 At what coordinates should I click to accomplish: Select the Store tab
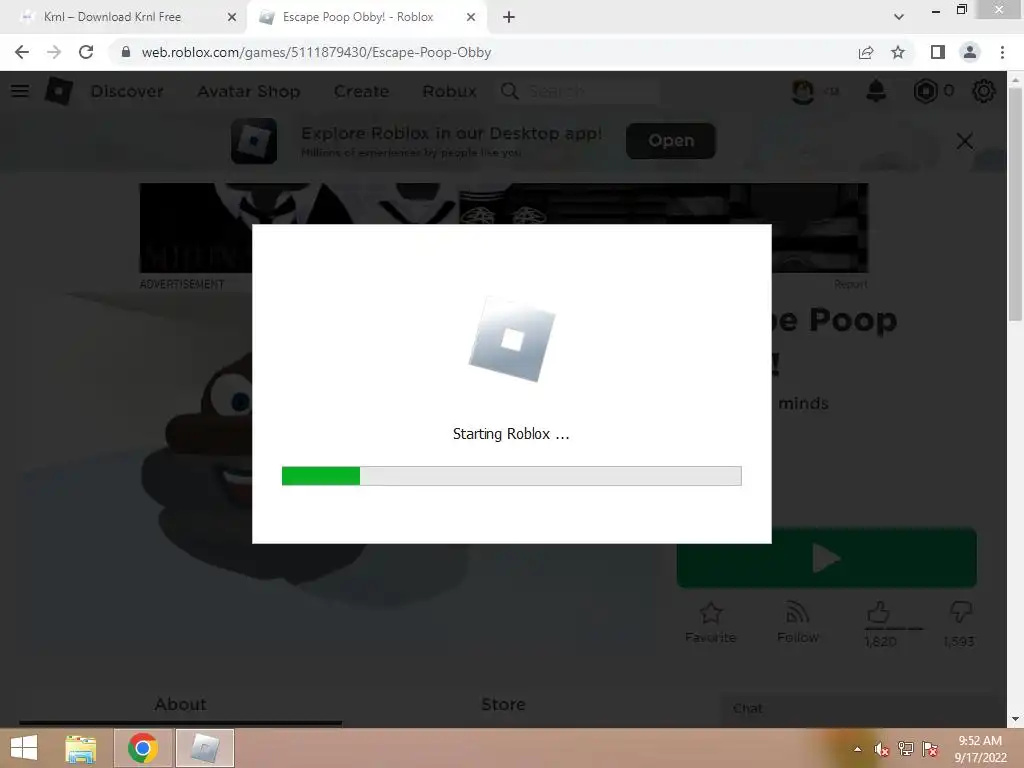[503, 704]
